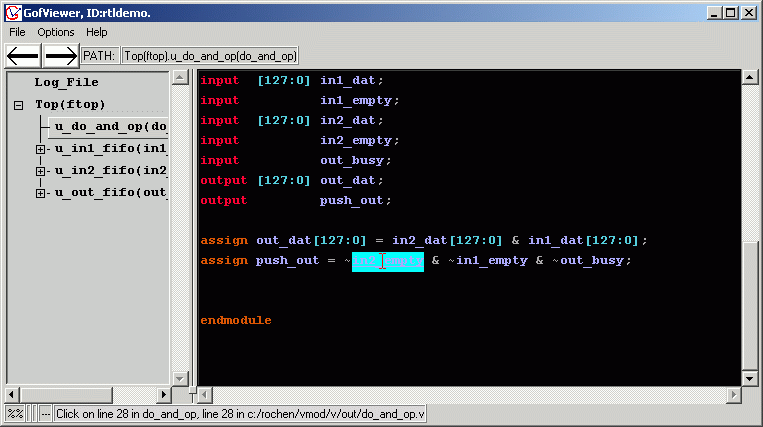Click push_out in its output declaration
Viewport: 763px width, 427px height.
click(x=351, y=200)
